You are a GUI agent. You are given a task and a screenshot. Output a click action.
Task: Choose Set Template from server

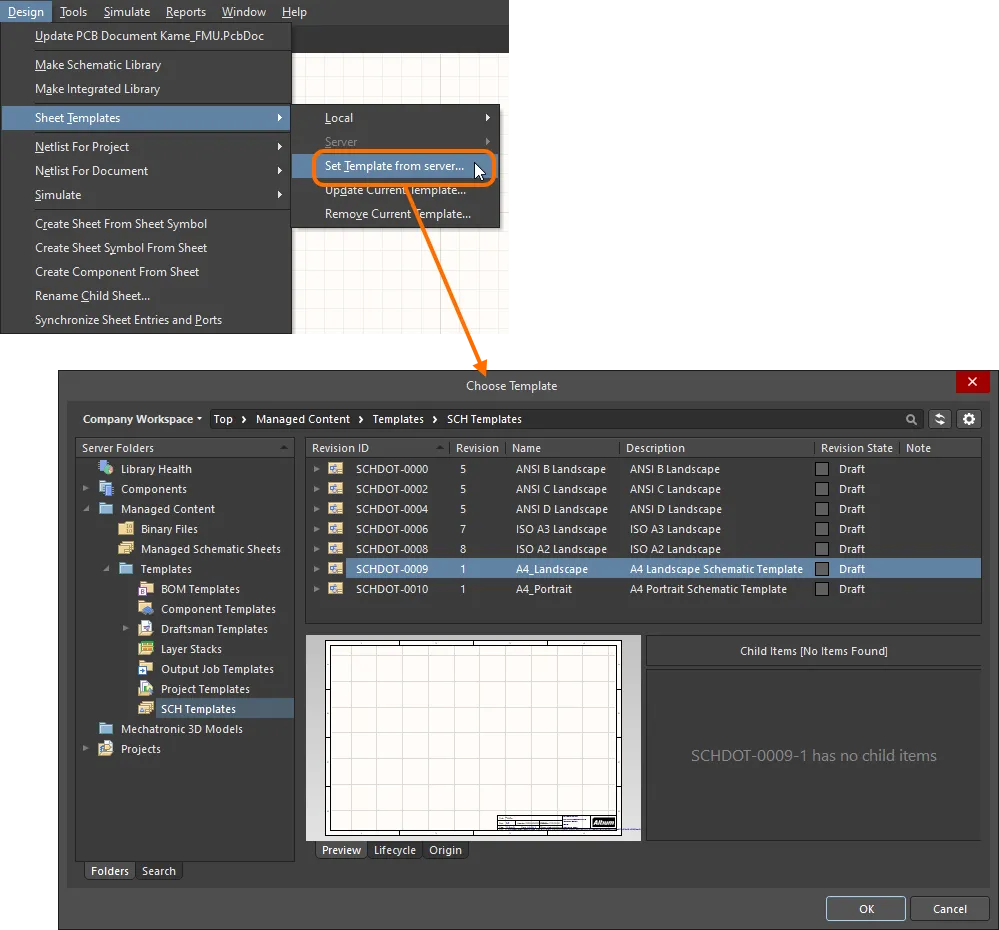(x=394, y=166)
